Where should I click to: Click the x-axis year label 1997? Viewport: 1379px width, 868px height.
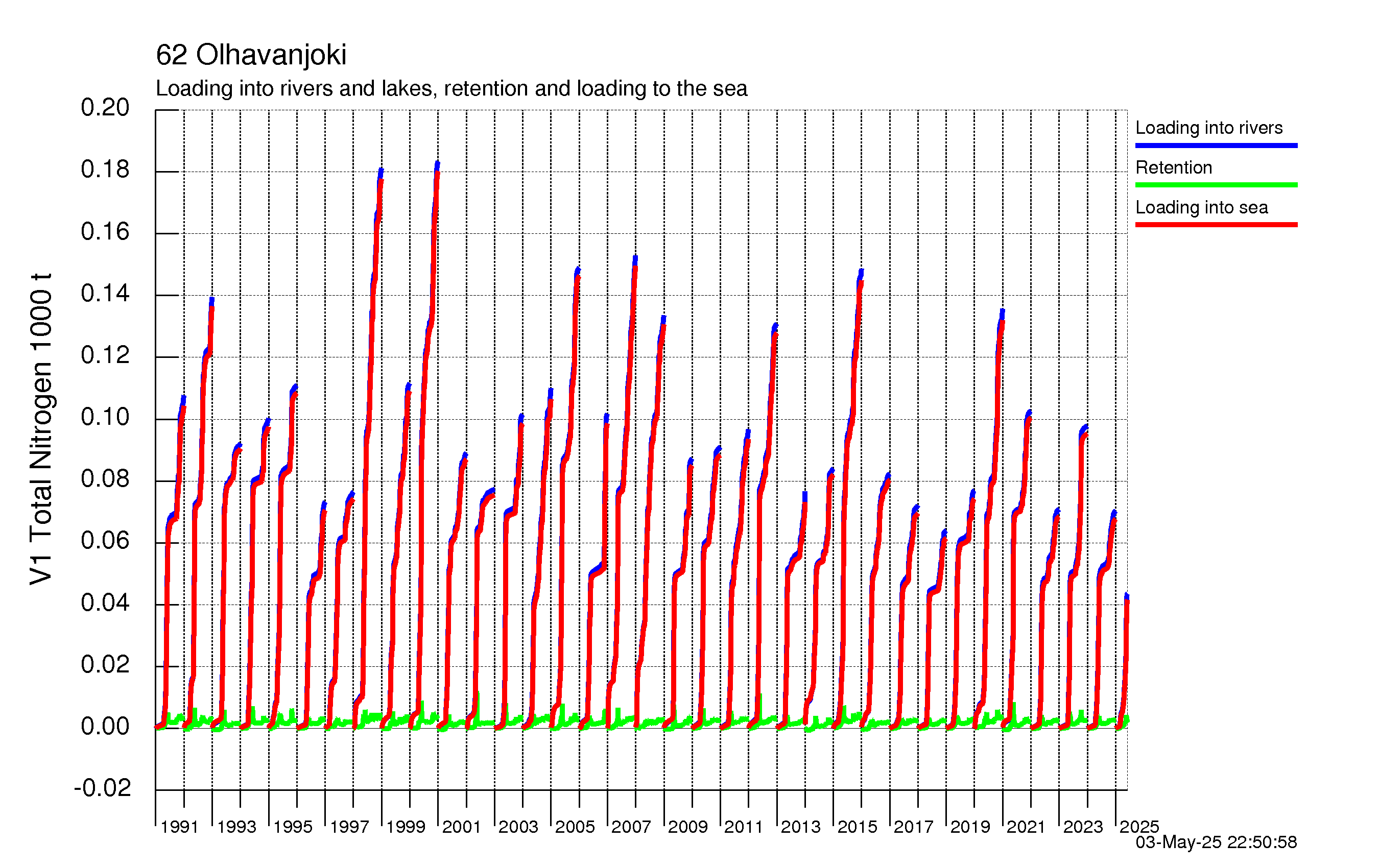point(349,827)
